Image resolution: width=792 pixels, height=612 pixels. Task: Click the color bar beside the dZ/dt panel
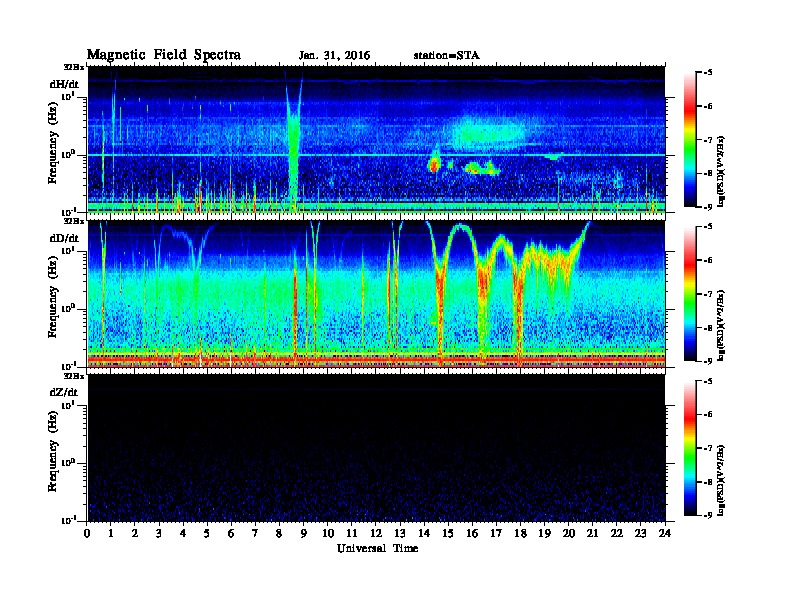pyautogui.click(x=690, y=448)
